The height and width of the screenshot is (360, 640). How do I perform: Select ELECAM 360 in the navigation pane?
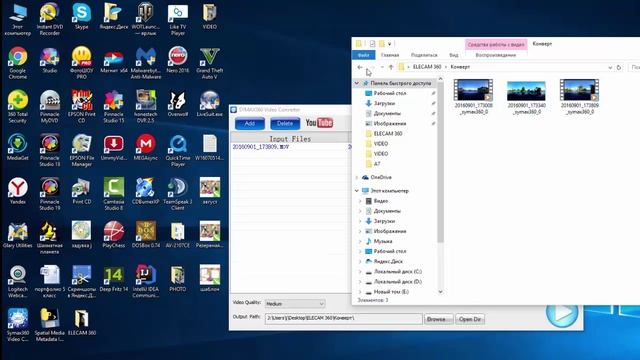[x=388, y=133]
